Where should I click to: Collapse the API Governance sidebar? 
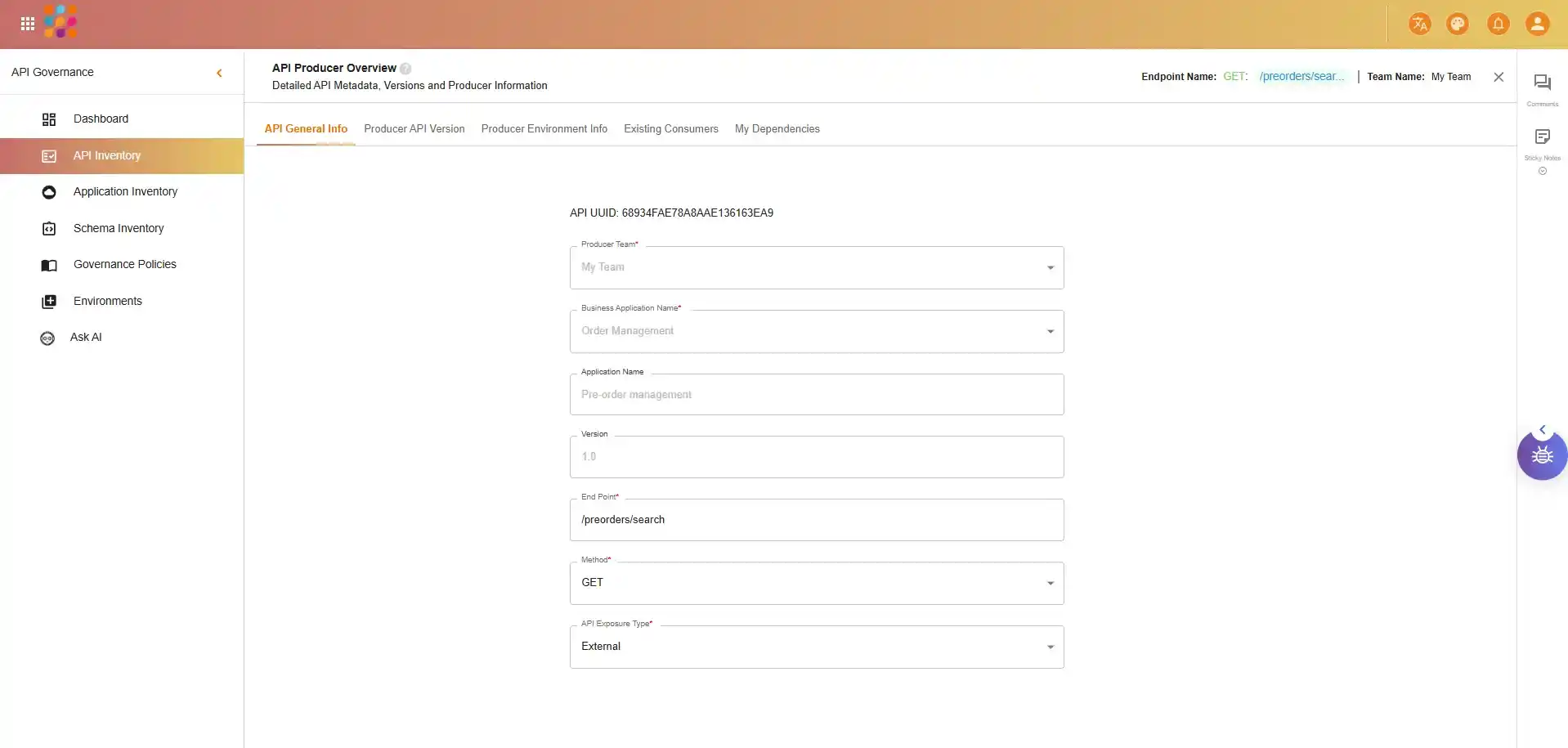219,73
